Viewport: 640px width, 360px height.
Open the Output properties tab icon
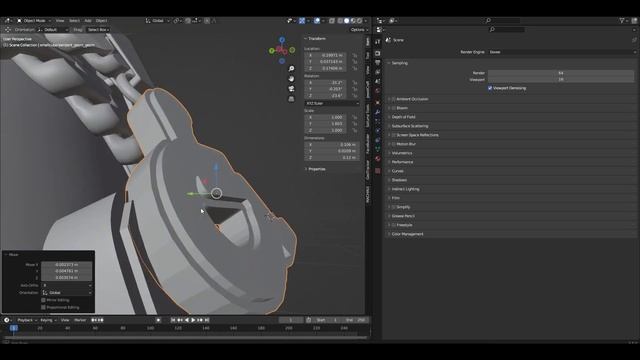378,62
